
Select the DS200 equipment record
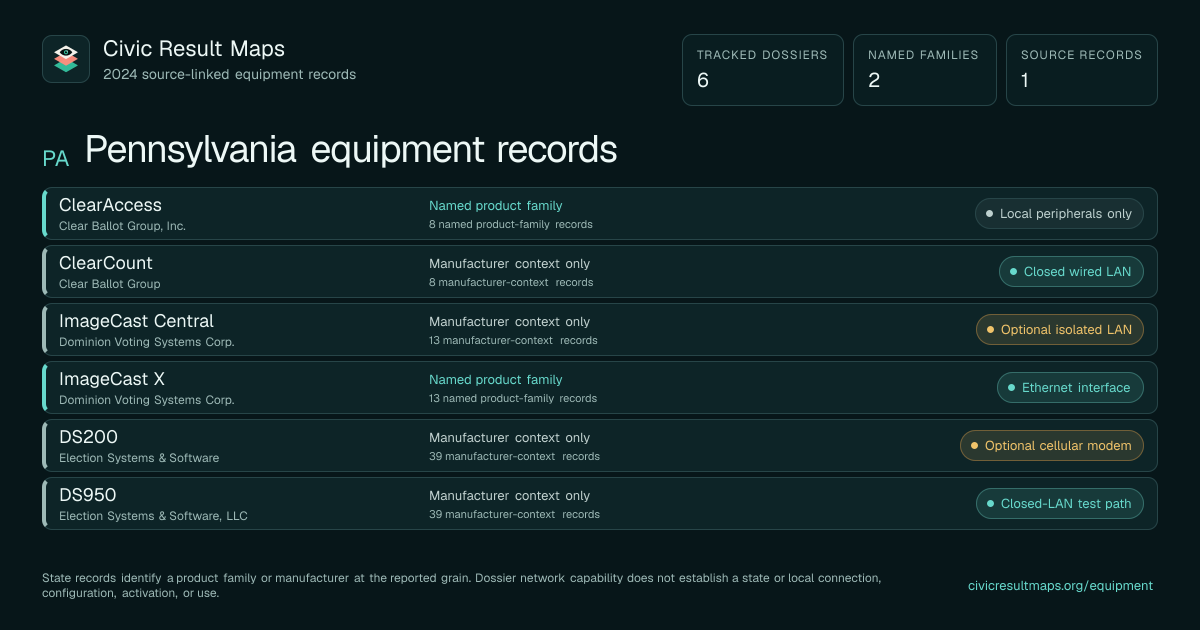[600, 445]
